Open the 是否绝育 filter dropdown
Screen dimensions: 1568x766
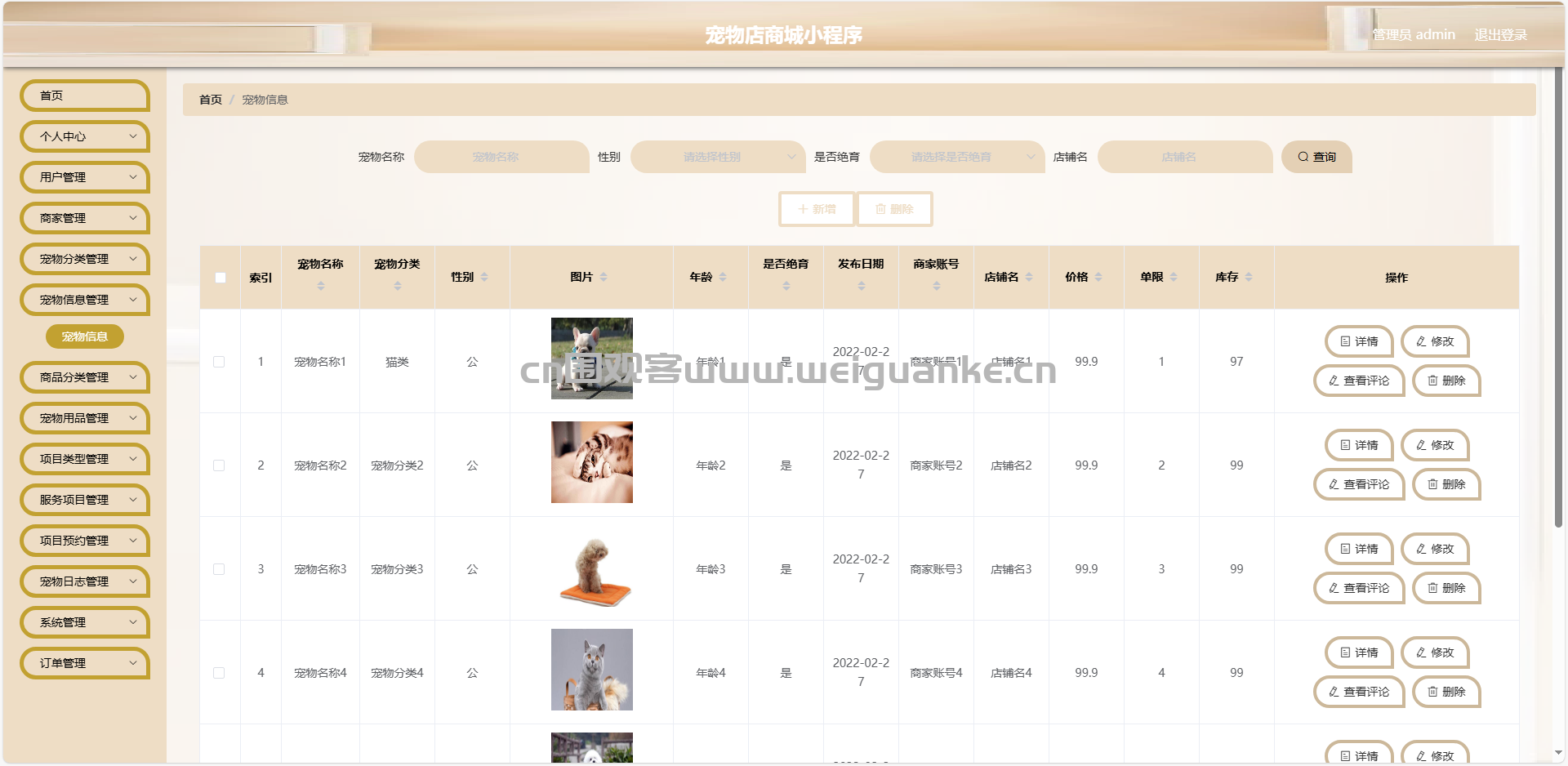(957, 157)
